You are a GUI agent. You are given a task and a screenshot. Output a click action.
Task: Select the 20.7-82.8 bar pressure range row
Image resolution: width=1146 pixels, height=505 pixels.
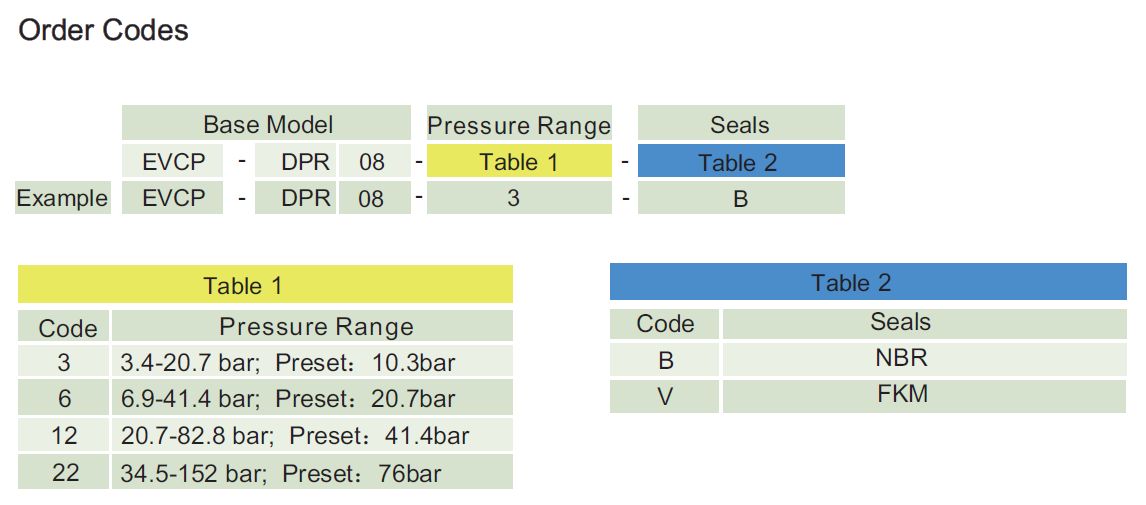(311, 436)
